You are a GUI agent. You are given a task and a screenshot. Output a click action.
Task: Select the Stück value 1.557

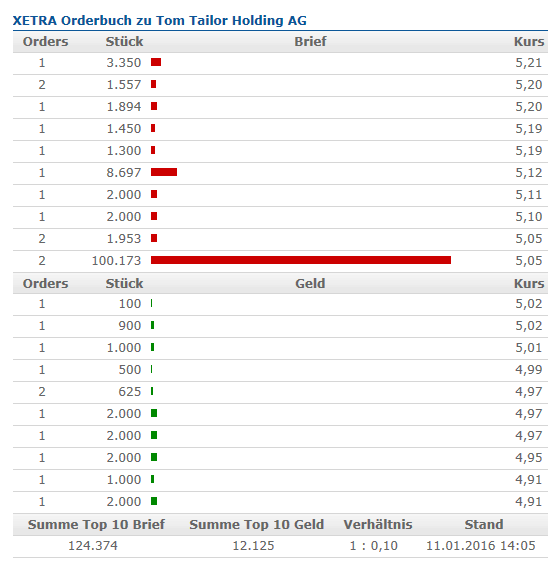[124, 85]
